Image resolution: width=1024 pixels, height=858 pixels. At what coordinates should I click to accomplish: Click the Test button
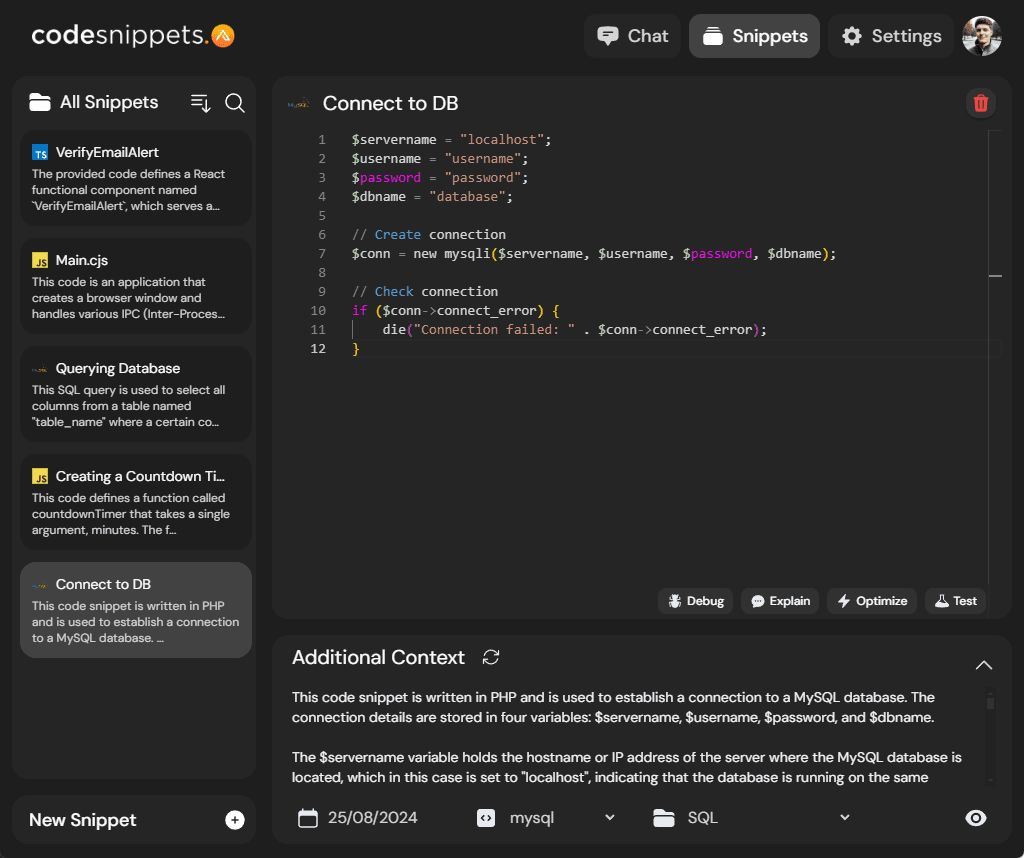(x=955, y=601)
